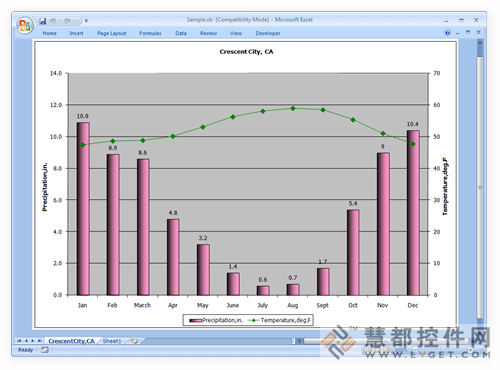Select the Precipitation legend entry
500x370 pixels.
pyautogui.click(x=216, y=320)
